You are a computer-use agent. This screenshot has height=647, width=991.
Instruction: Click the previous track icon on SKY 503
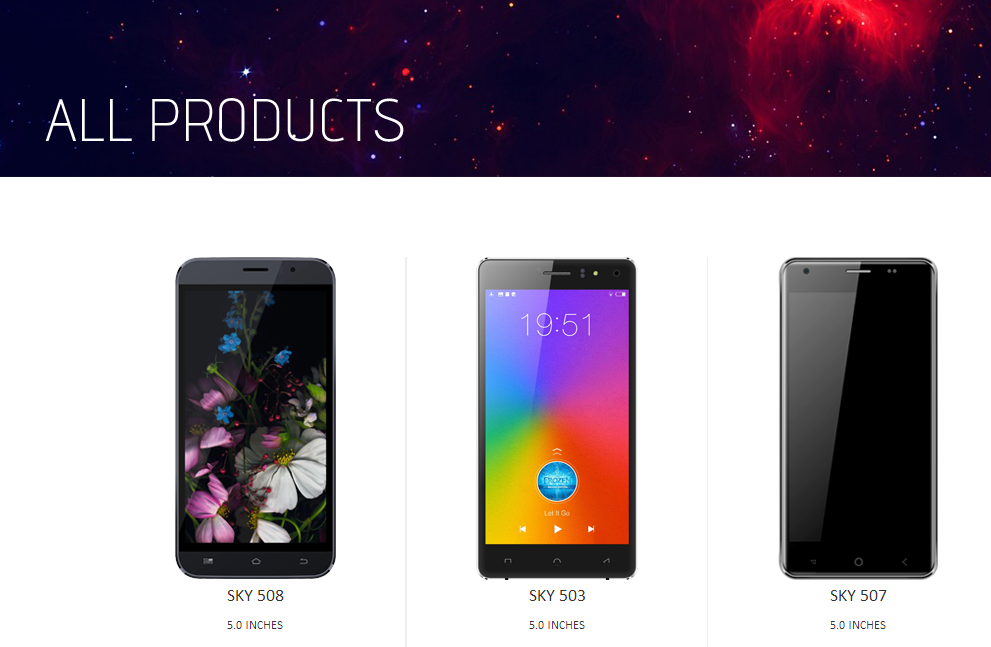pyautogui.click(x=523, y=529)
